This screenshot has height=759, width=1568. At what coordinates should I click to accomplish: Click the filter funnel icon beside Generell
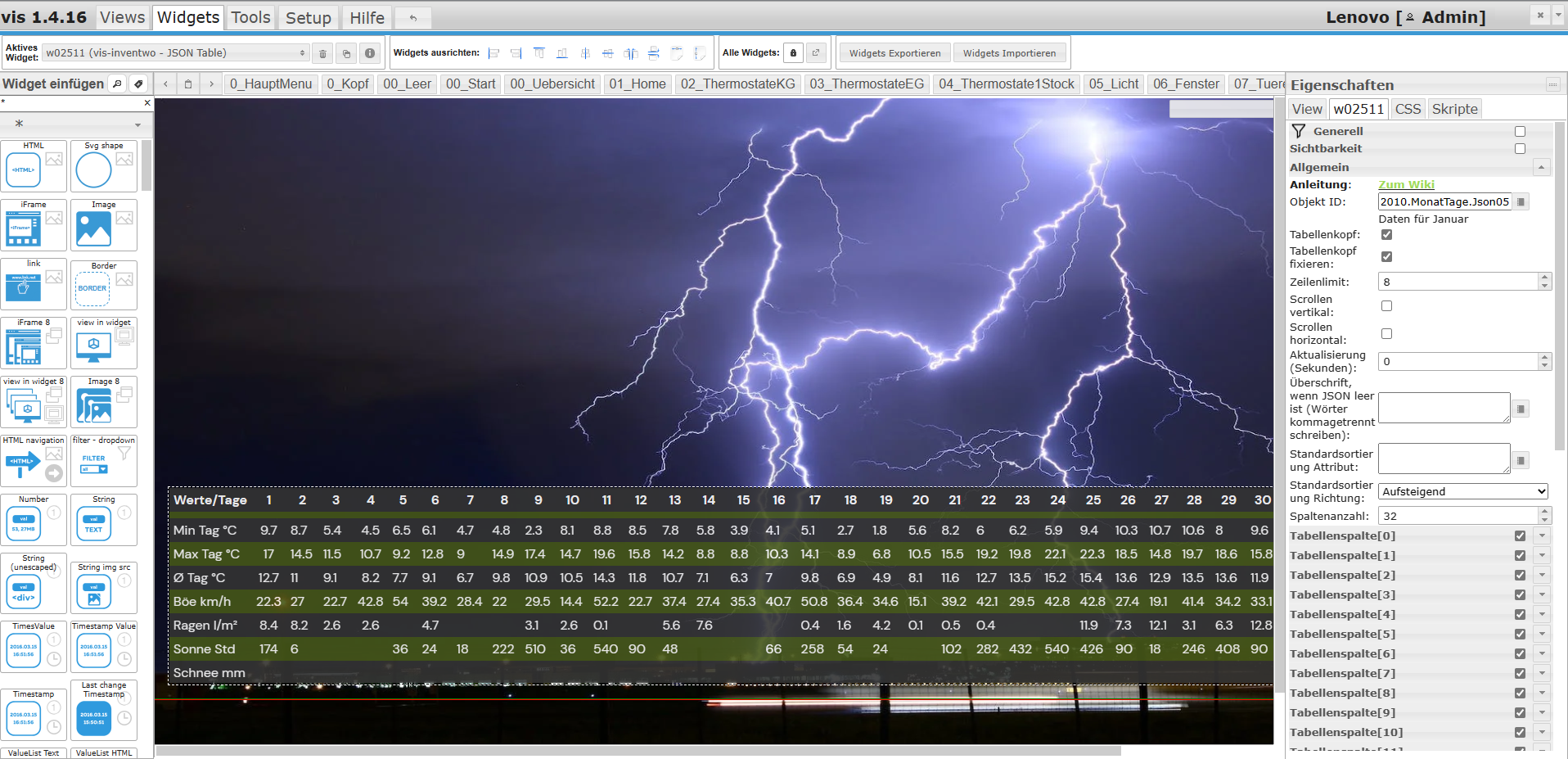point(1299,131)
